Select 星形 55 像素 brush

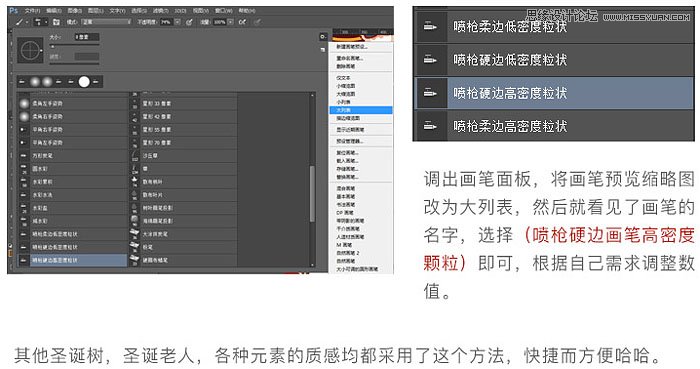click(x=183, y=130)
